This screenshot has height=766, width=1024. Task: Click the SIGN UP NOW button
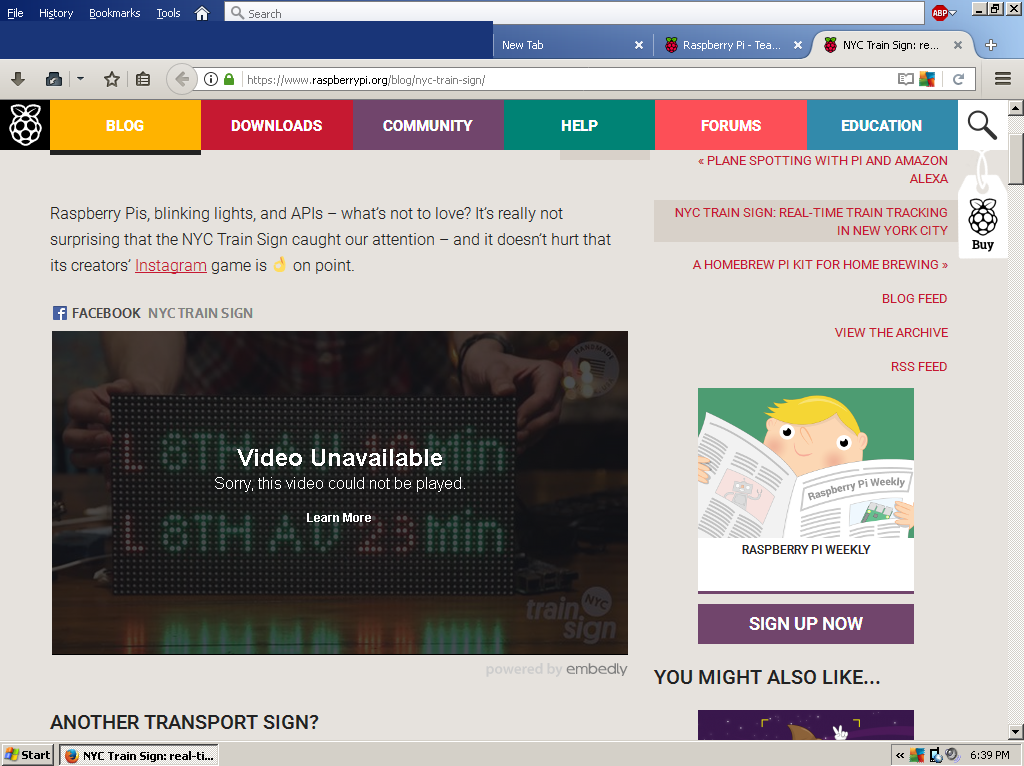click(806, 624)
